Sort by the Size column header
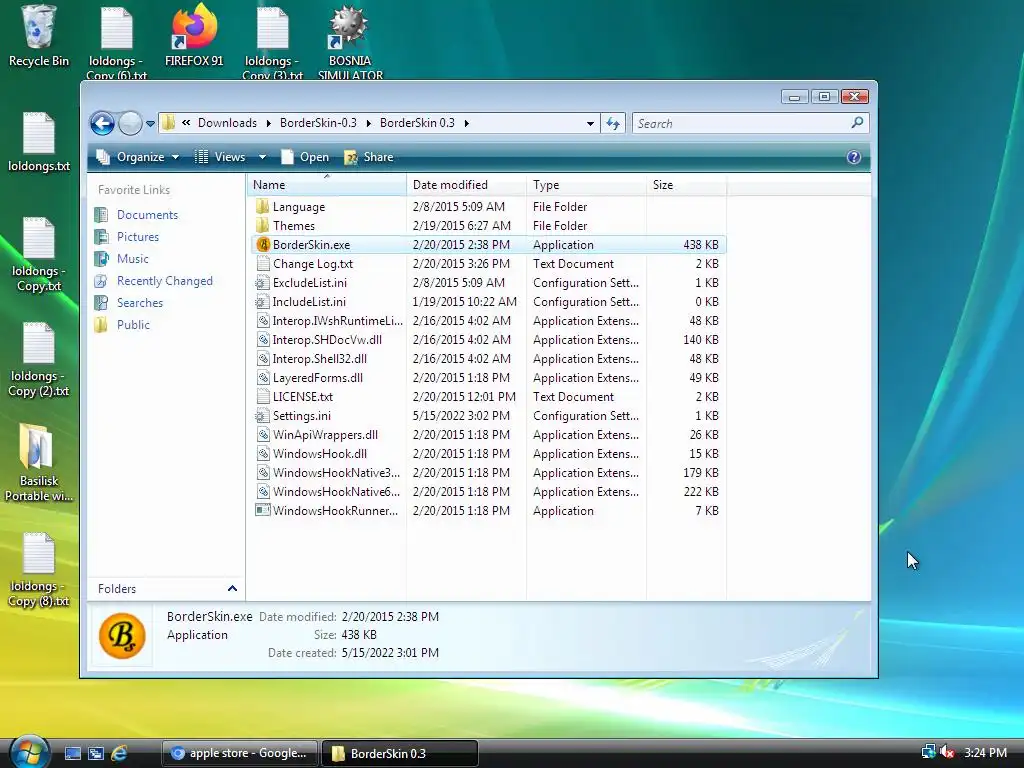This screenshot has height=768, width=1024. [x=686, y=185]
